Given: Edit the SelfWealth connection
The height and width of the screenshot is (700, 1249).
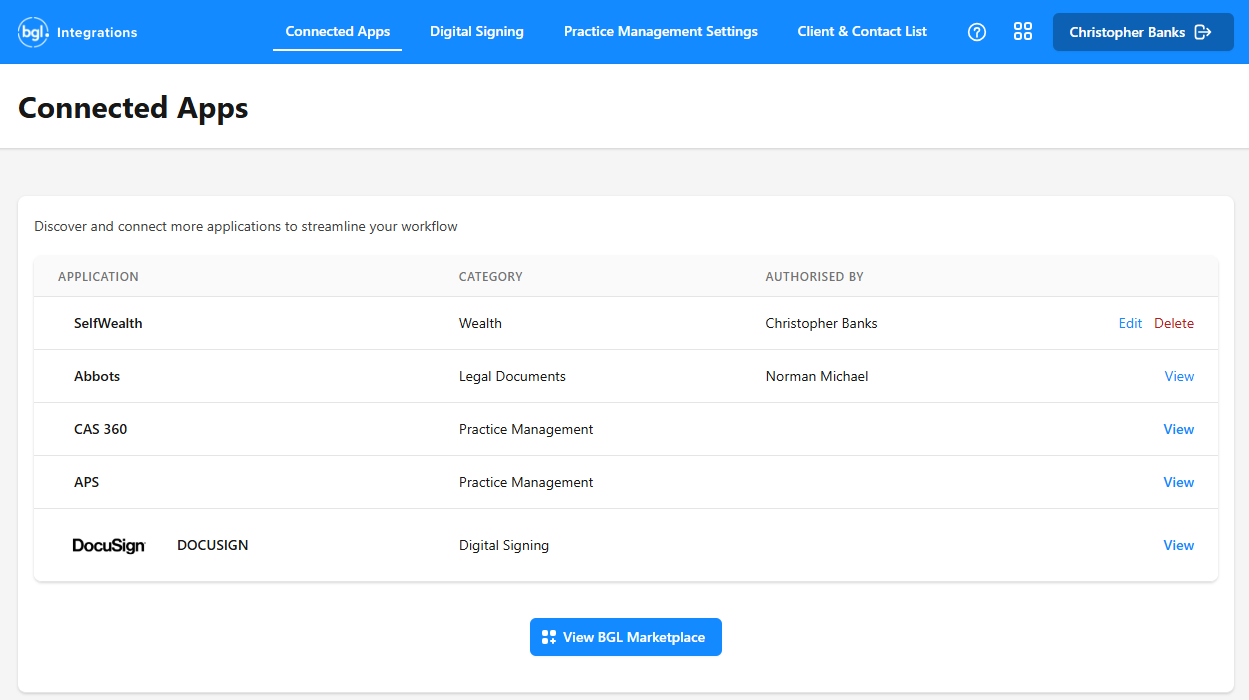Looking at the screenshot, I should pos(1130,323).
